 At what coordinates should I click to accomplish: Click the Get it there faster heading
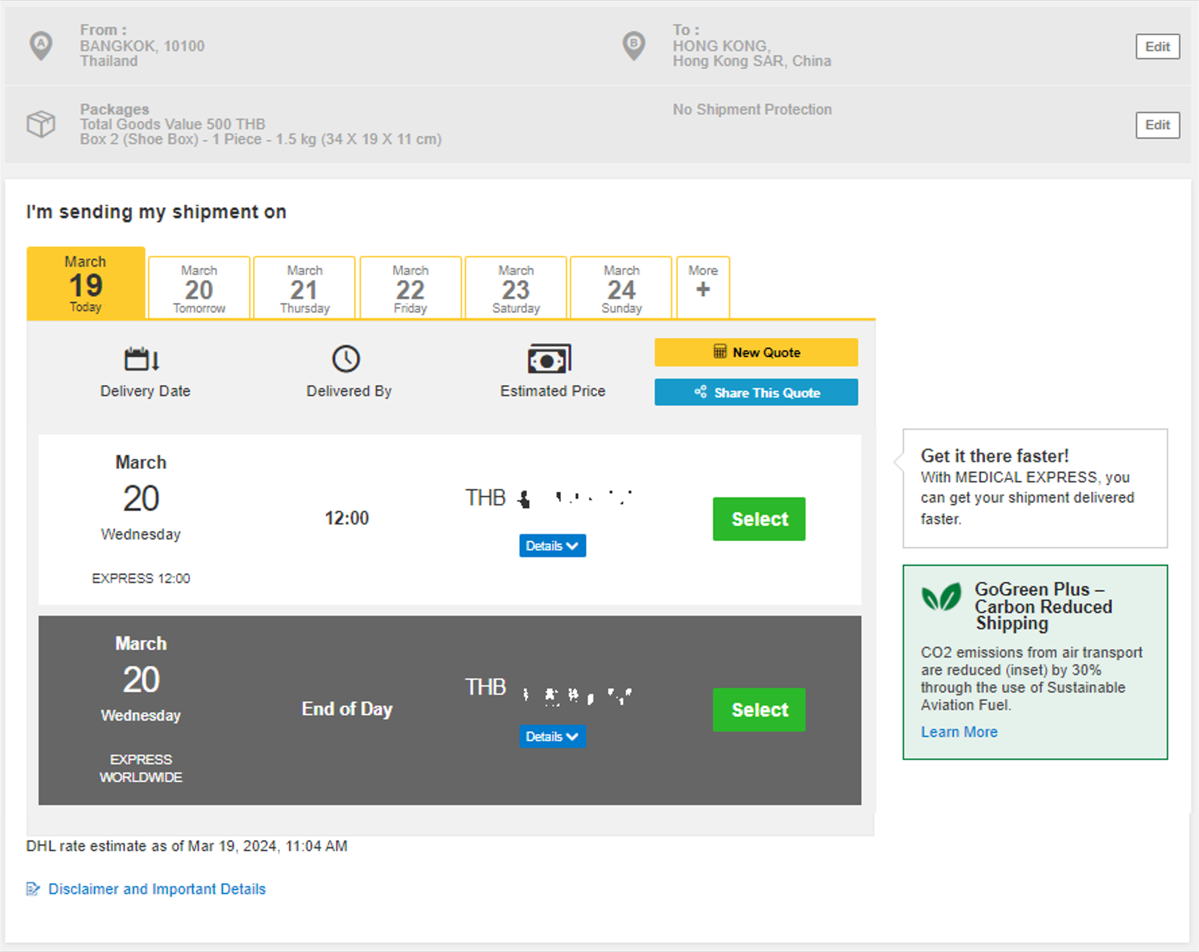pos(994,456)
